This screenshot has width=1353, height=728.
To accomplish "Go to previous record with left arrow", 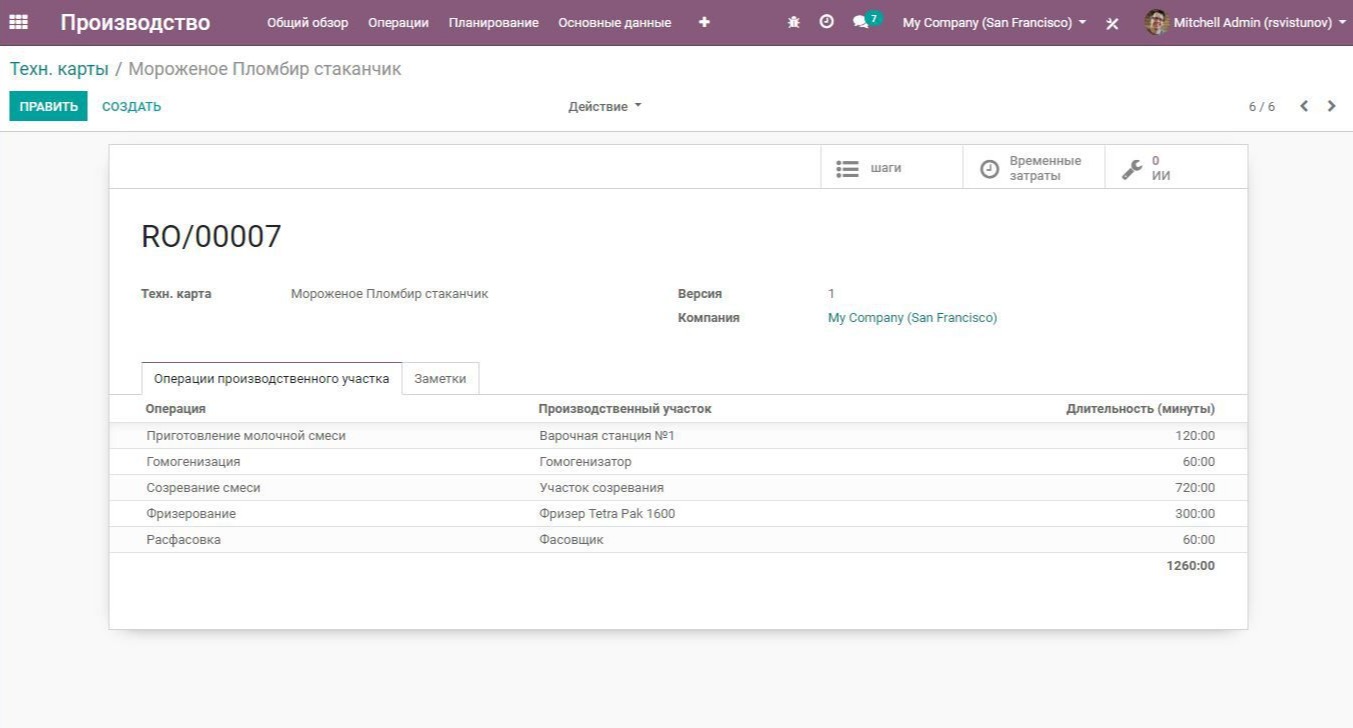I will [x=1304, y=106].
